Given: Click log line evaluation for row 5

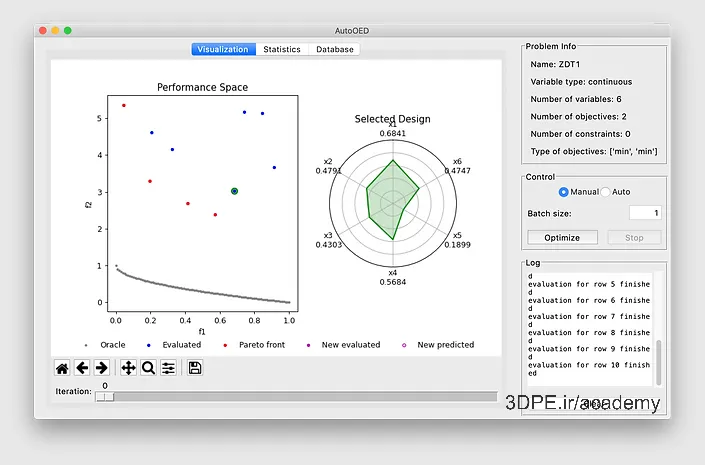Looking at the screenshot, I should 589,288.
